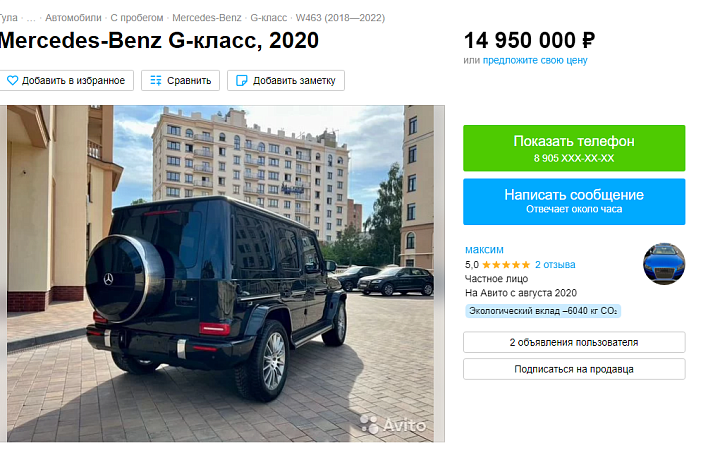Screen dimensions: 720x460
Task: Reveal number with Показать телефон
Action: click(x=574, y=148)
